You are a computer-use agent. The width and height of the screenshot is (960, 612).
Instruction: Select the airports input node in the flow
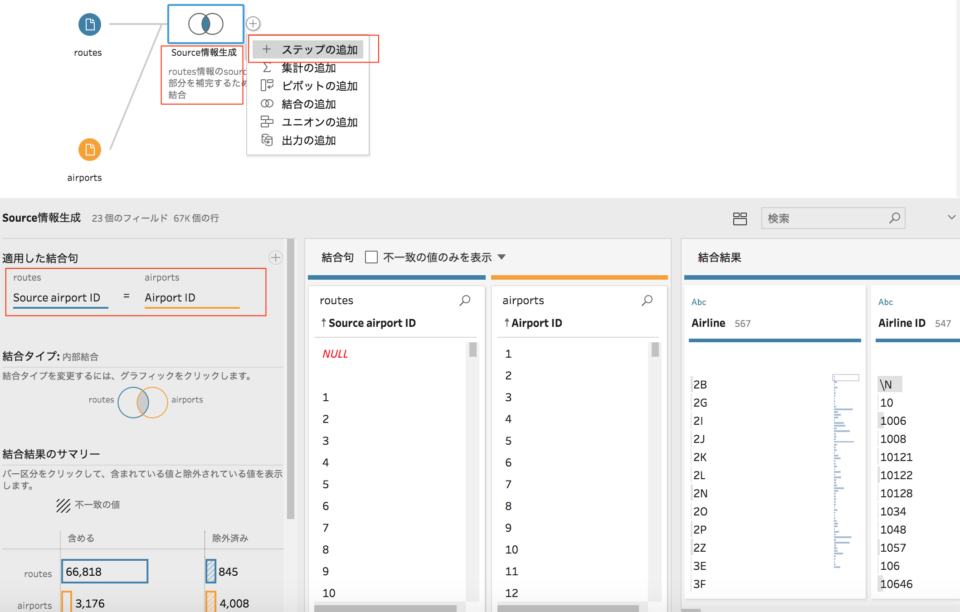(88, 149)
